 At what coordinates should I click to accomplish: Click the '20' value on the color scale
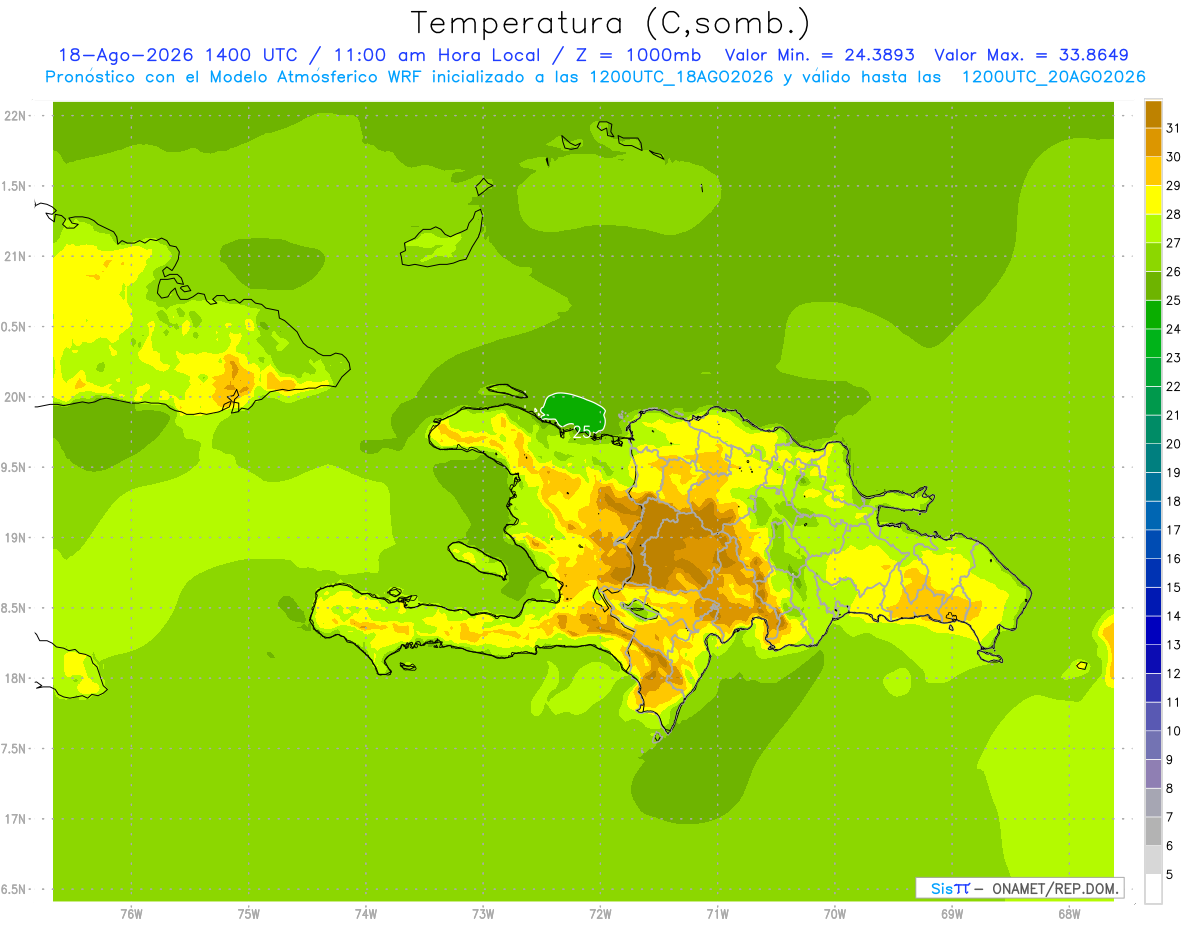[x=1174, y=444]
